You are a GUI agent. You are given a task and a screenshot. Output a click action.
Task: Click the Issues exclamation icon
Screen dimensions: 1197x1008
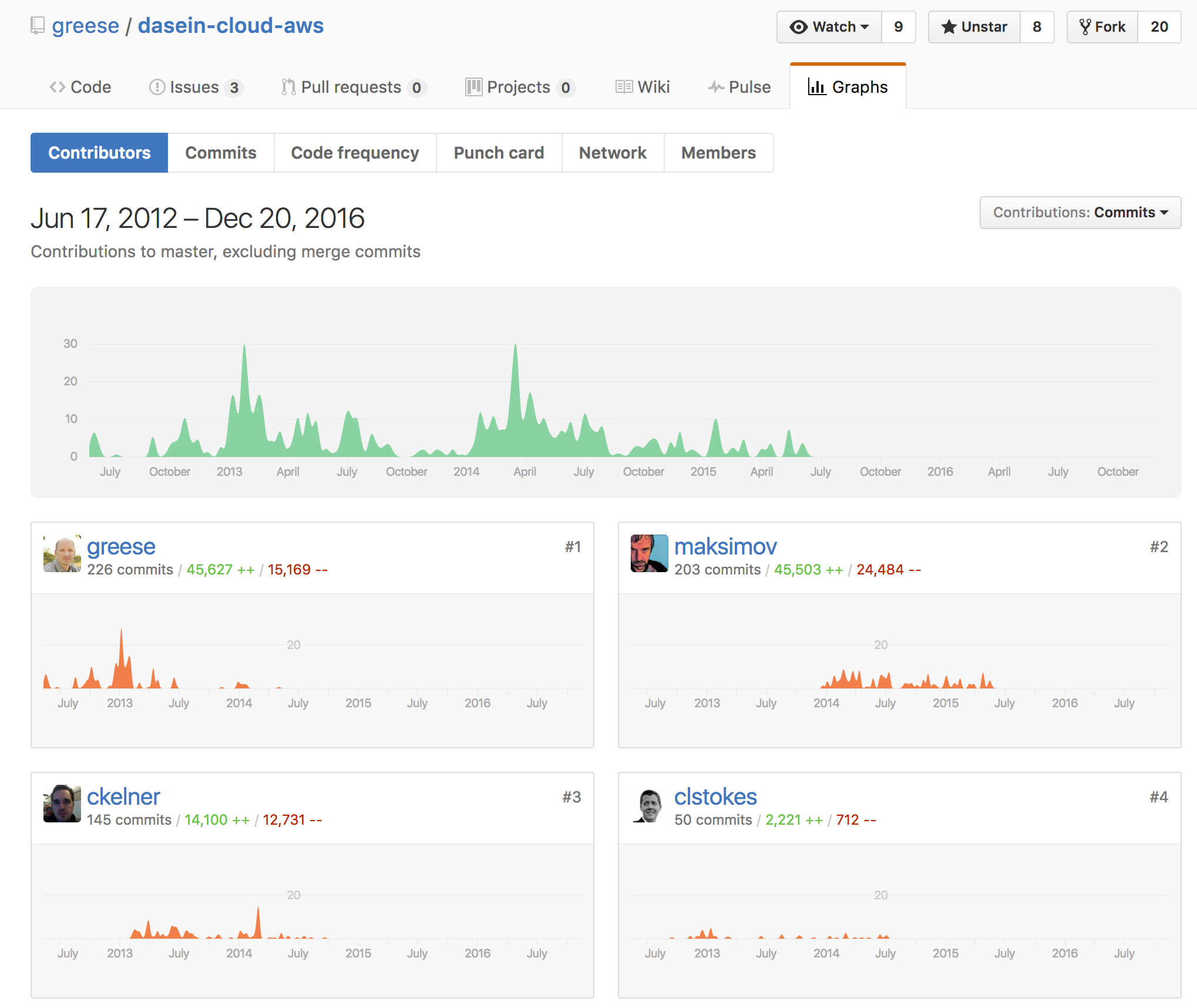pos(157,87)
